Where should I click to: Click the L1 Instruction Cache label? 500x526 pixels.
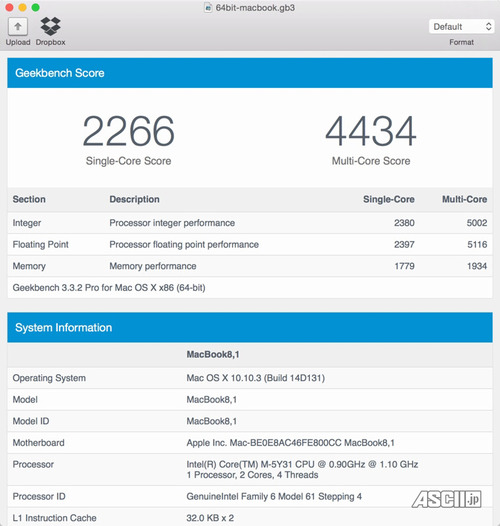tap(54, 518)
